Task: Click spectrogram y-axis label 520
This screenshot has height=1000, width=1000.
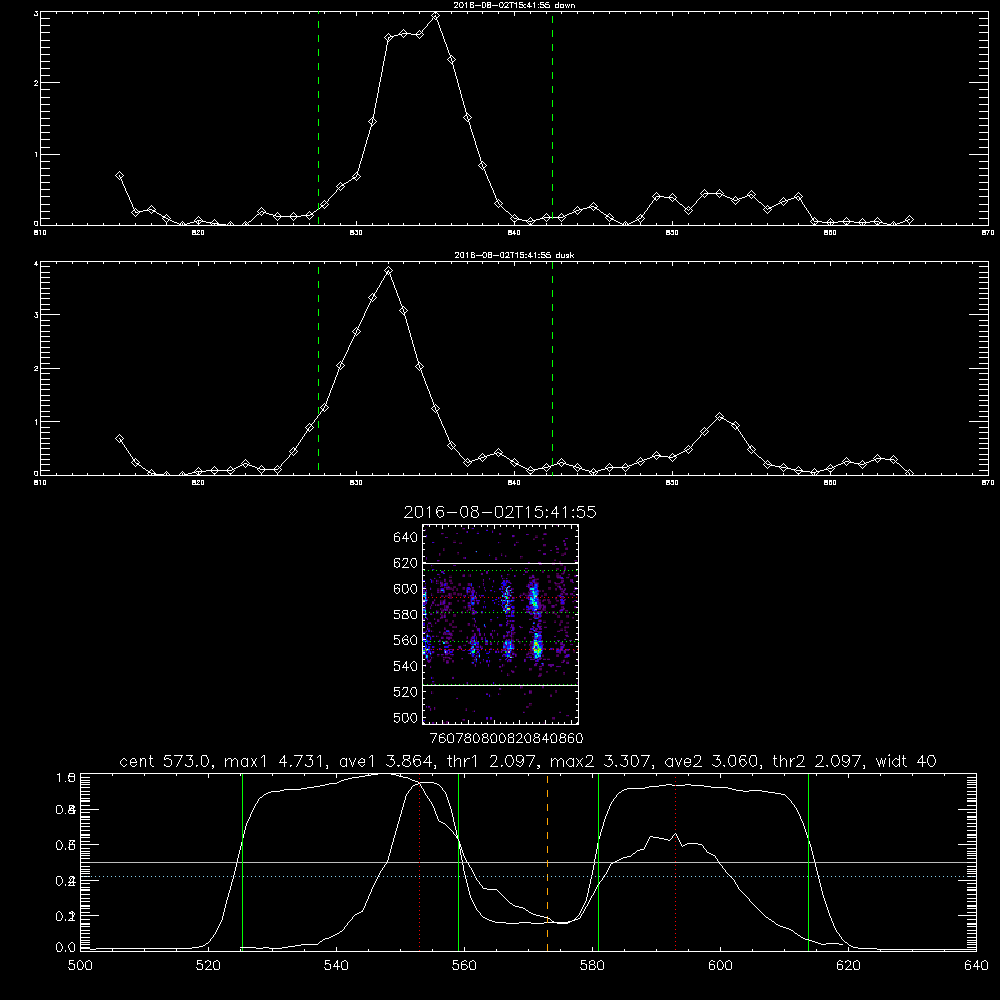Action: coord(406,692)
